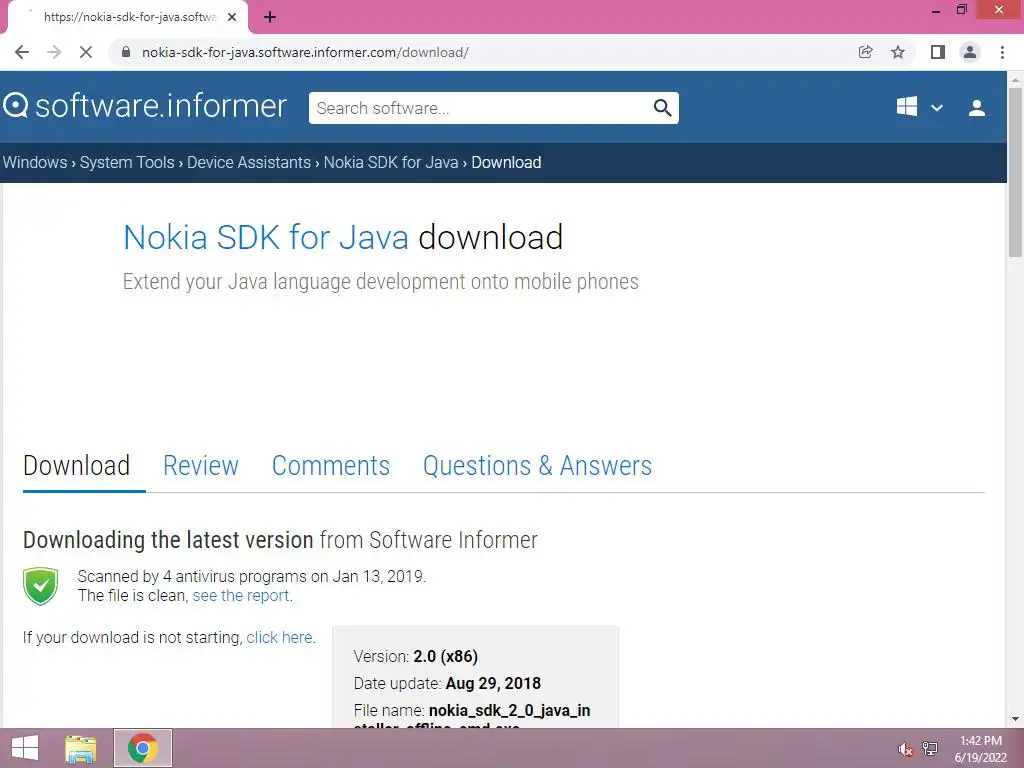The image size is (1024, 768).
Task: Stop loading the page
Action: tap(86, 52)
